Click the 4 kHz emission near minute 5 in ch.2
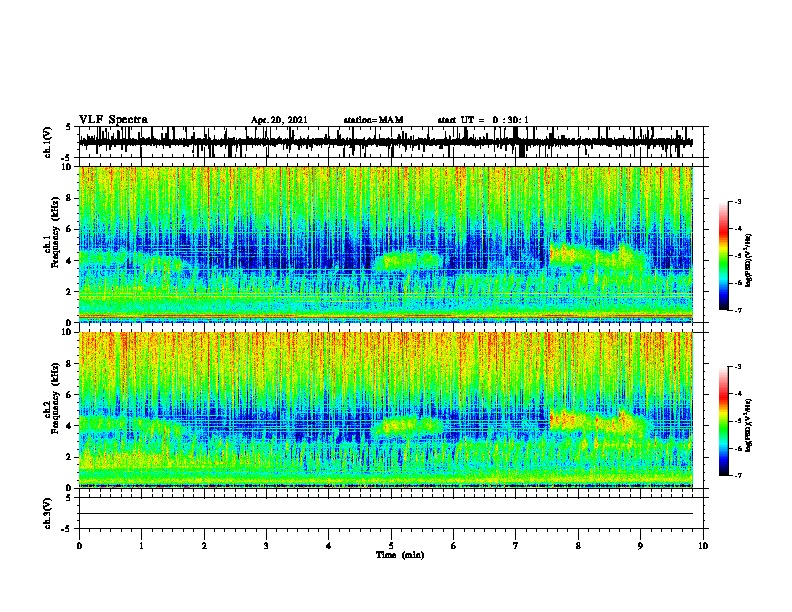Viewport: 792px width, 612px height. (x=408, y=427)
